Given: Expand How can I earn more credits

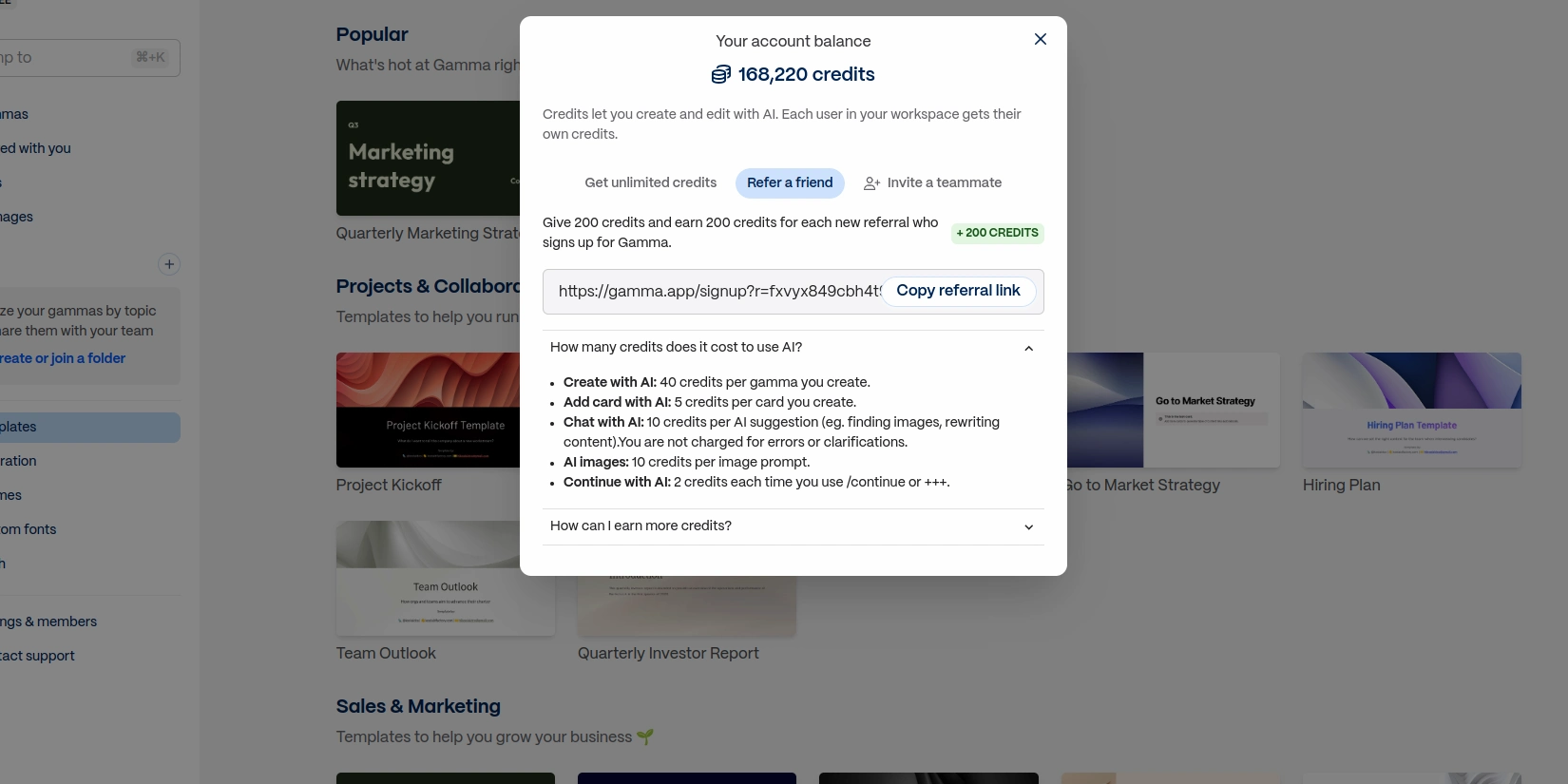Looking at the screenshot, I should click(x=1028, y=526).
